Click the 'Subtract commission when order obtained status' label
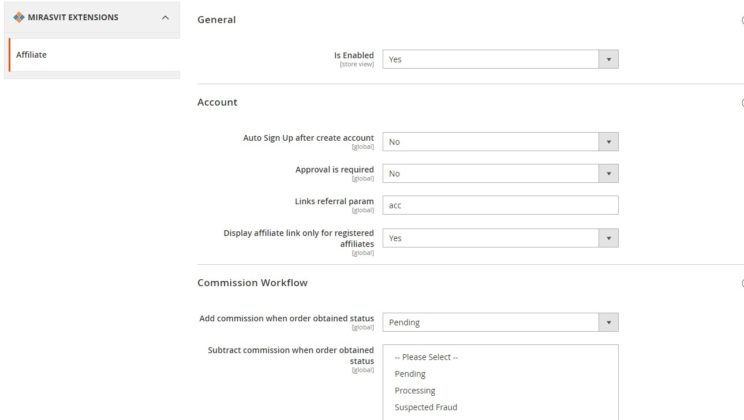 point(290,354)
